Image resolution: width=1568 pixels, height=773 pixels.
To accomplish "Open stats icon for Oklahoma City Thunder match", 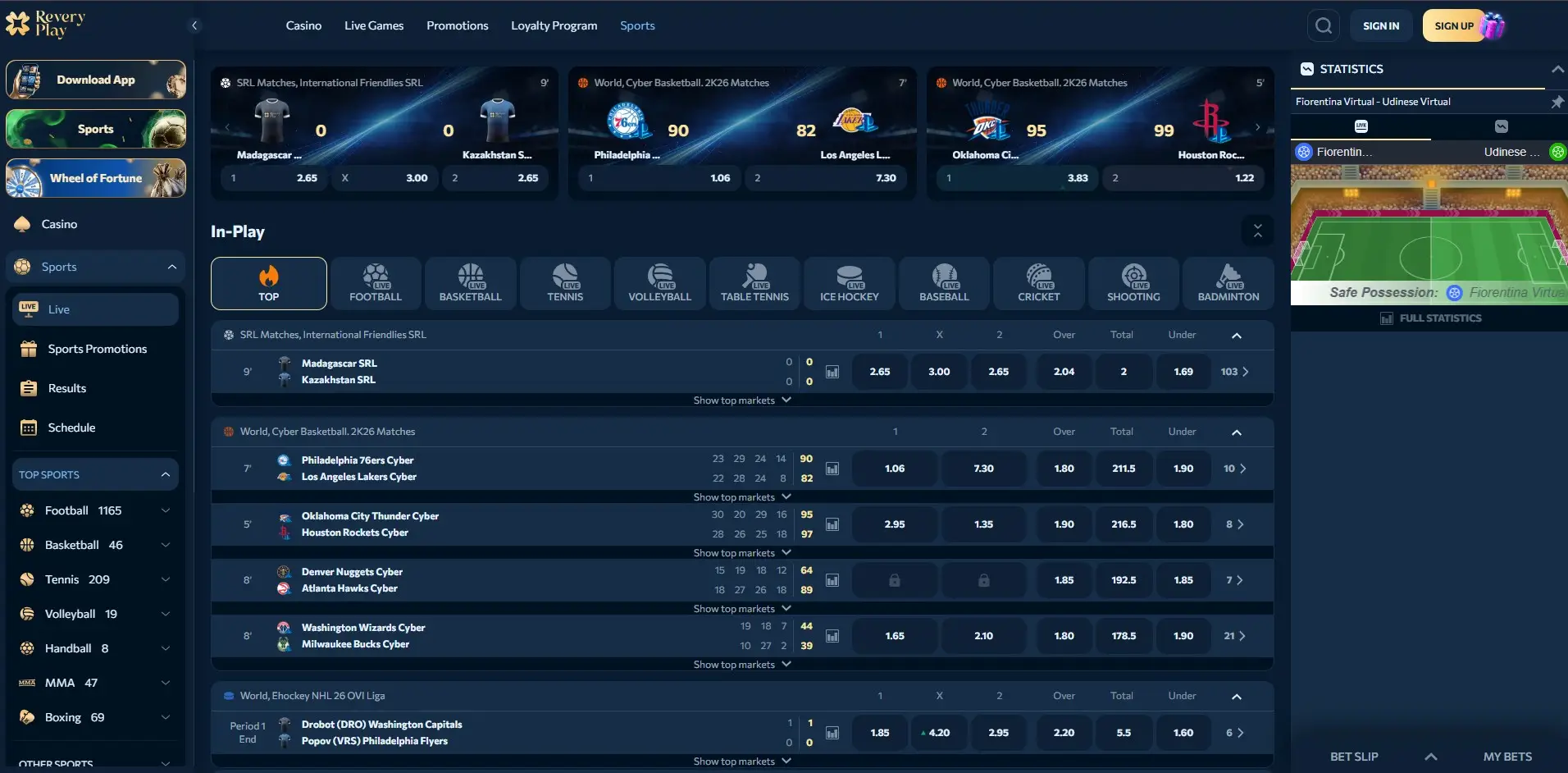I will (x=832, y=524).
